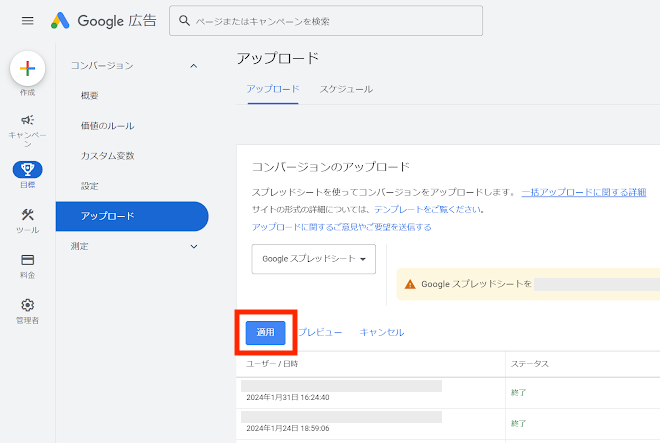
Task: Click the コンバージョンのアップロード heading
Action: point(330,167)
